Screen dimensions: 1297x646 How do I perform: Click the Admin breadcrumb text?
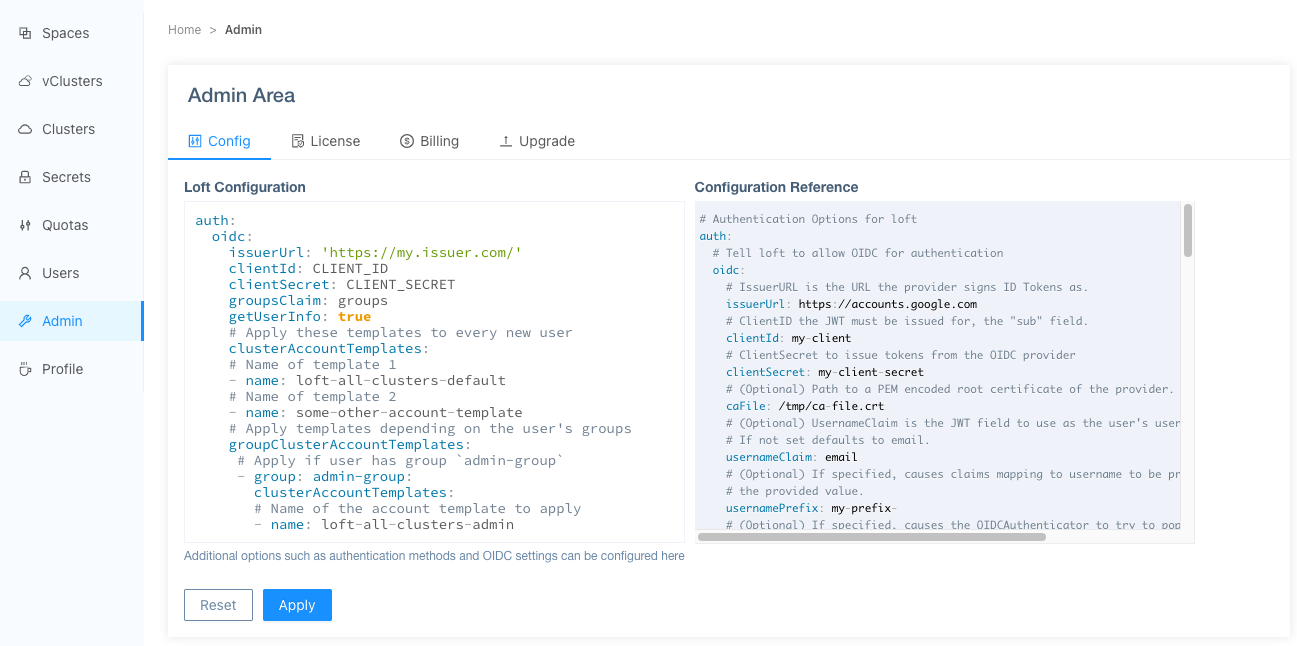[243, 30]
